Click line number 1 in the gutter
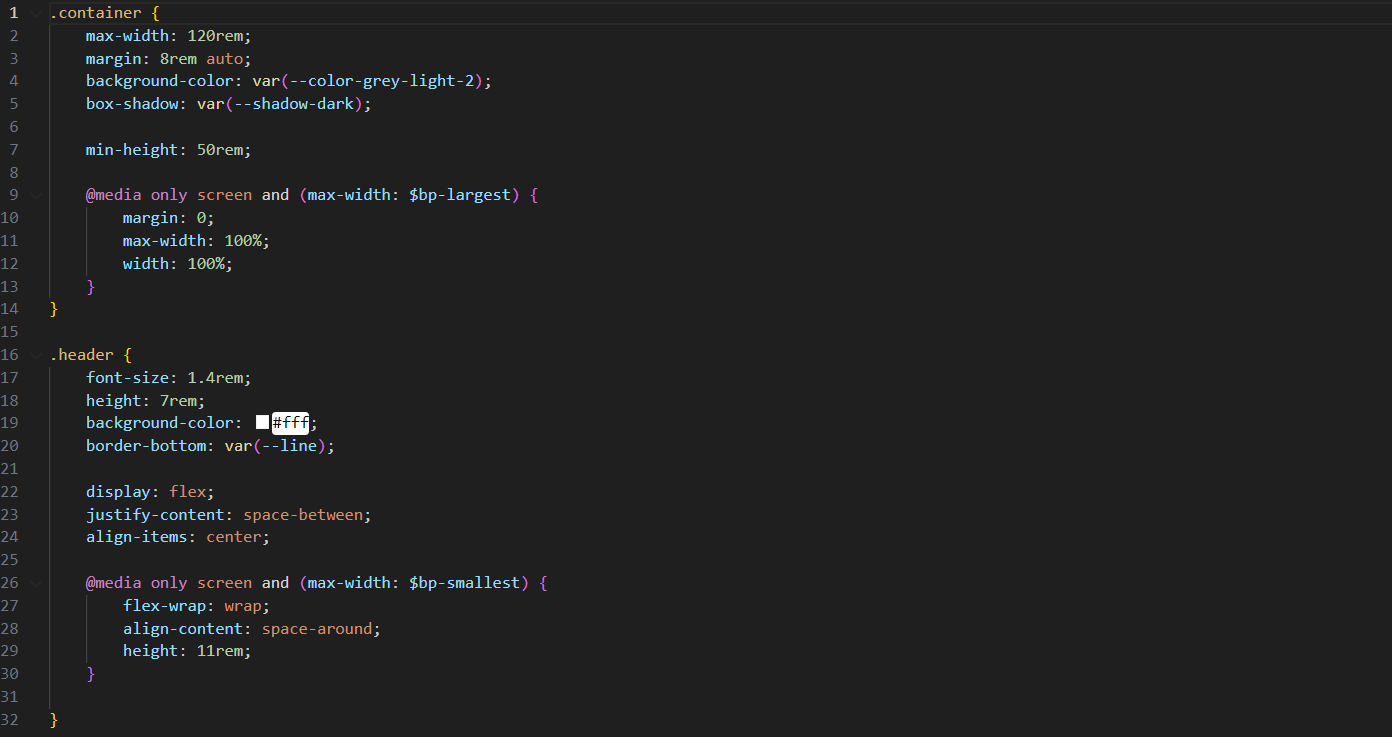This screenshot has width=1392, height=737. pyautogui.click(x=14, y=13)
